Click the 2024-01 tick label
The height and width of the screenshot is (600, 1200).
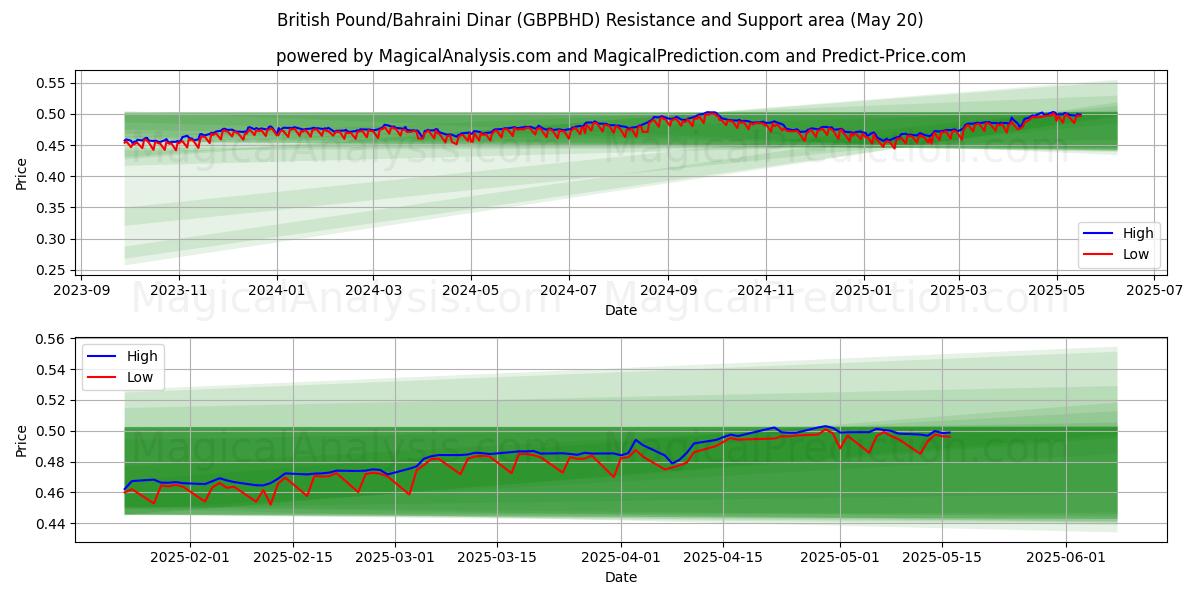pyautogui.click(x=276, y=290)
